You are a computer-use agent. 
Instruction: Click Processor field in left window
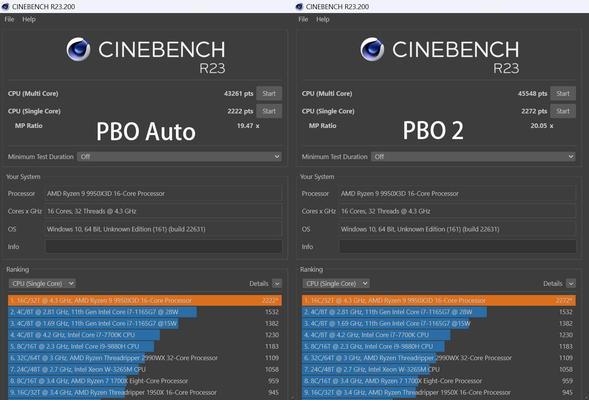tap(164, 193)
